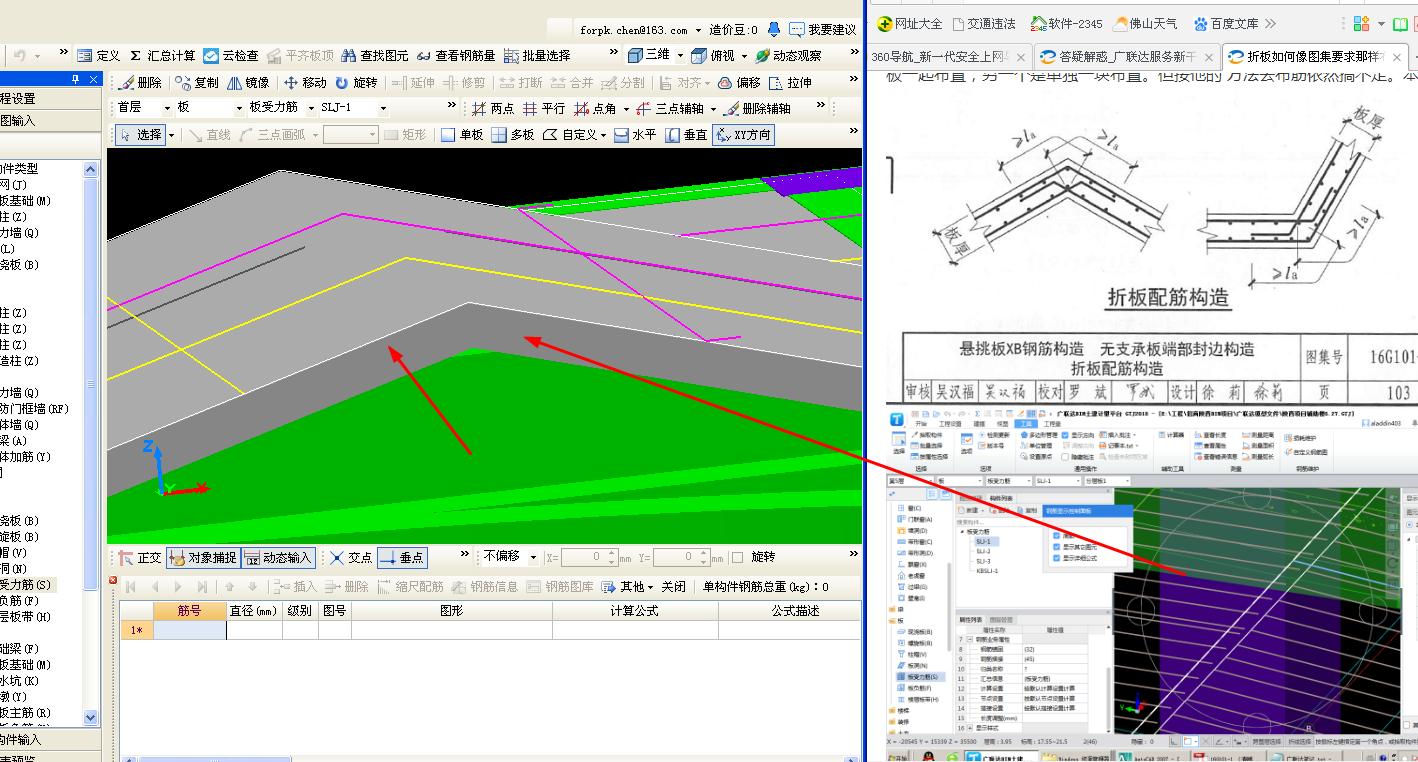The height and width of the screenshot is (762, 1418).
Task: Open dropdown arrow next to 三维
Action: tap(679, 56)
